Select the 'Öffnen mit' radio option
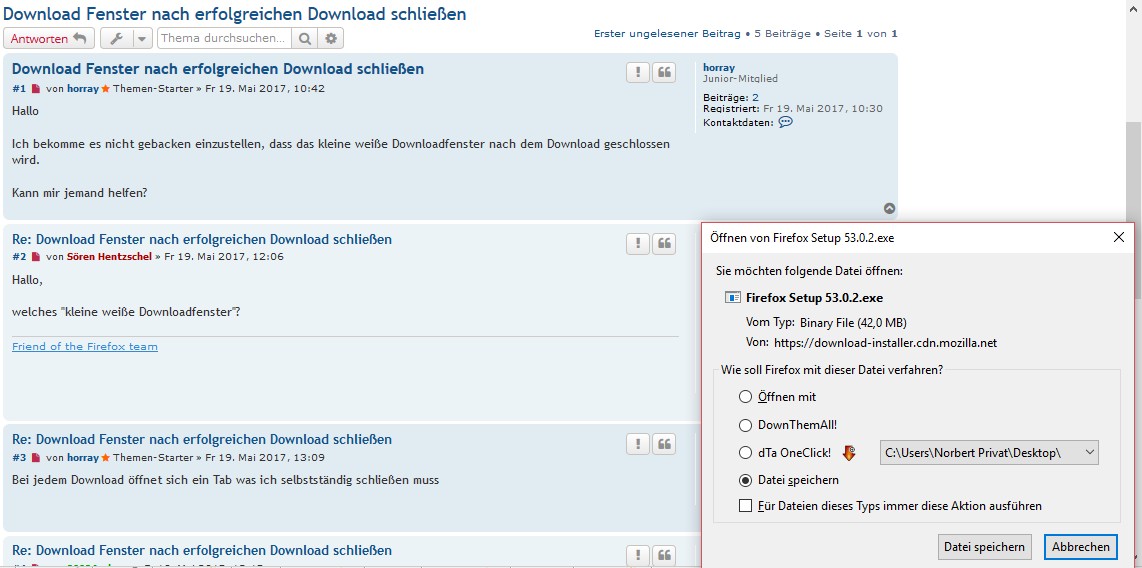The height and width of the screenshot is (568, 1142). click(x=745, y=397)
